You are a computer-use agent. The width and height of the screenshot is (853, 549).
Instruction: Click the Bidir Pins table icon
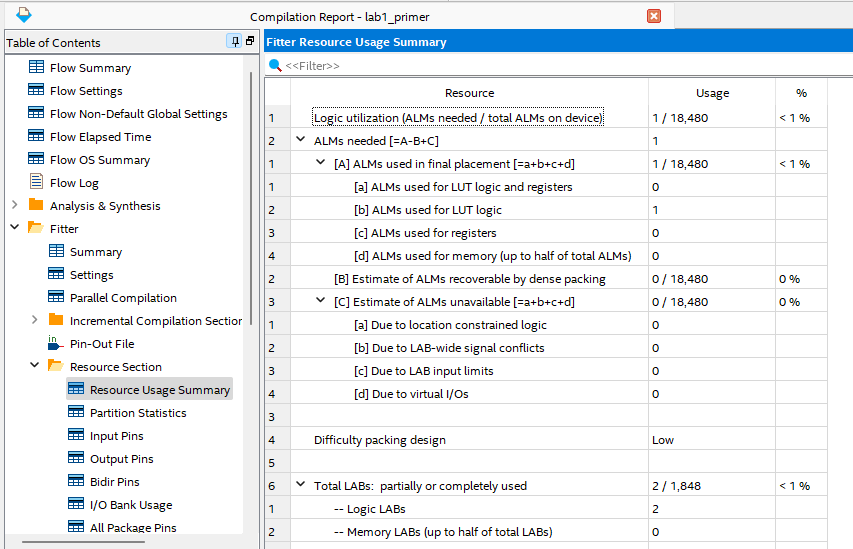tap(76, 480)
